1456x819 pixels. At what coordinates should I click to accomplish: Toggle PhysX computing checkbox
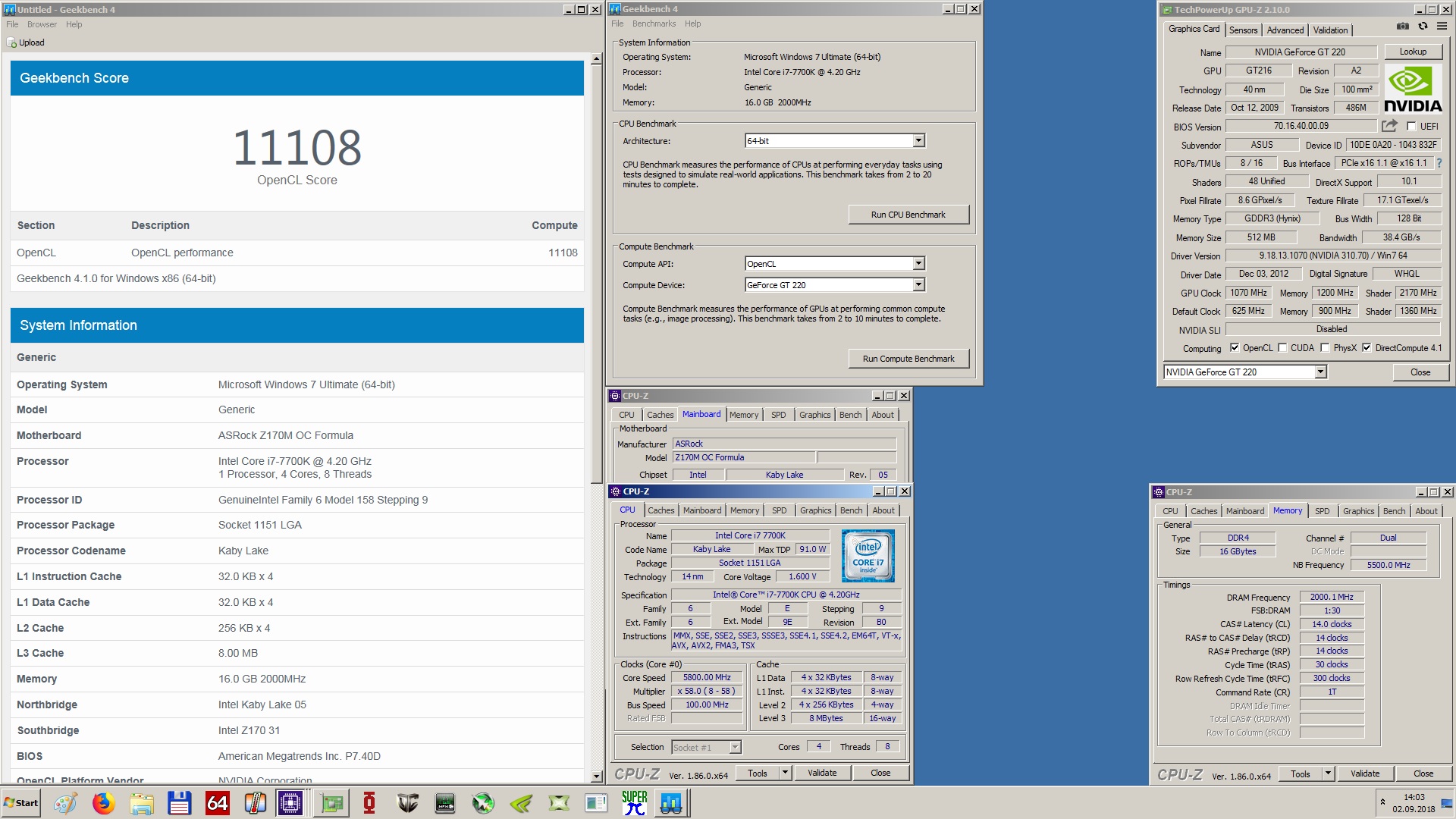(1325, 348)
